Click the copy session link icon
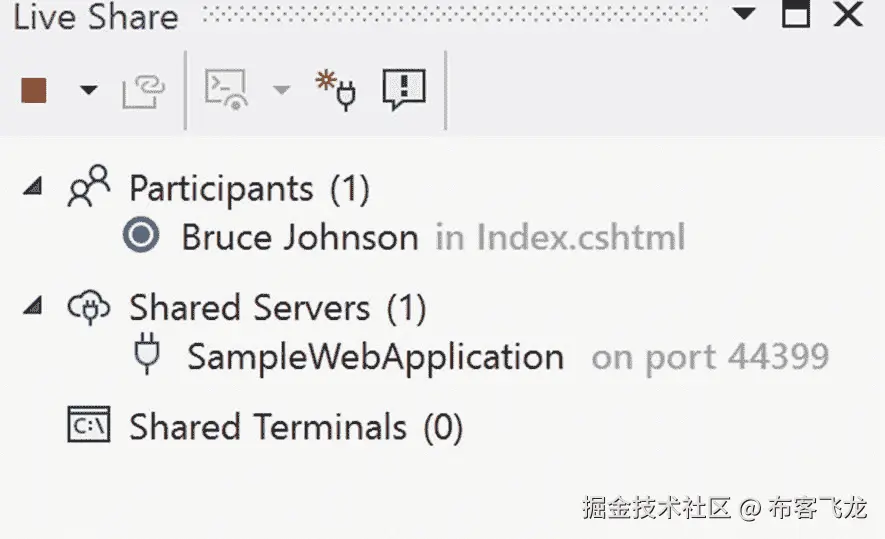885x539 pixels. [x=143, y=91]
